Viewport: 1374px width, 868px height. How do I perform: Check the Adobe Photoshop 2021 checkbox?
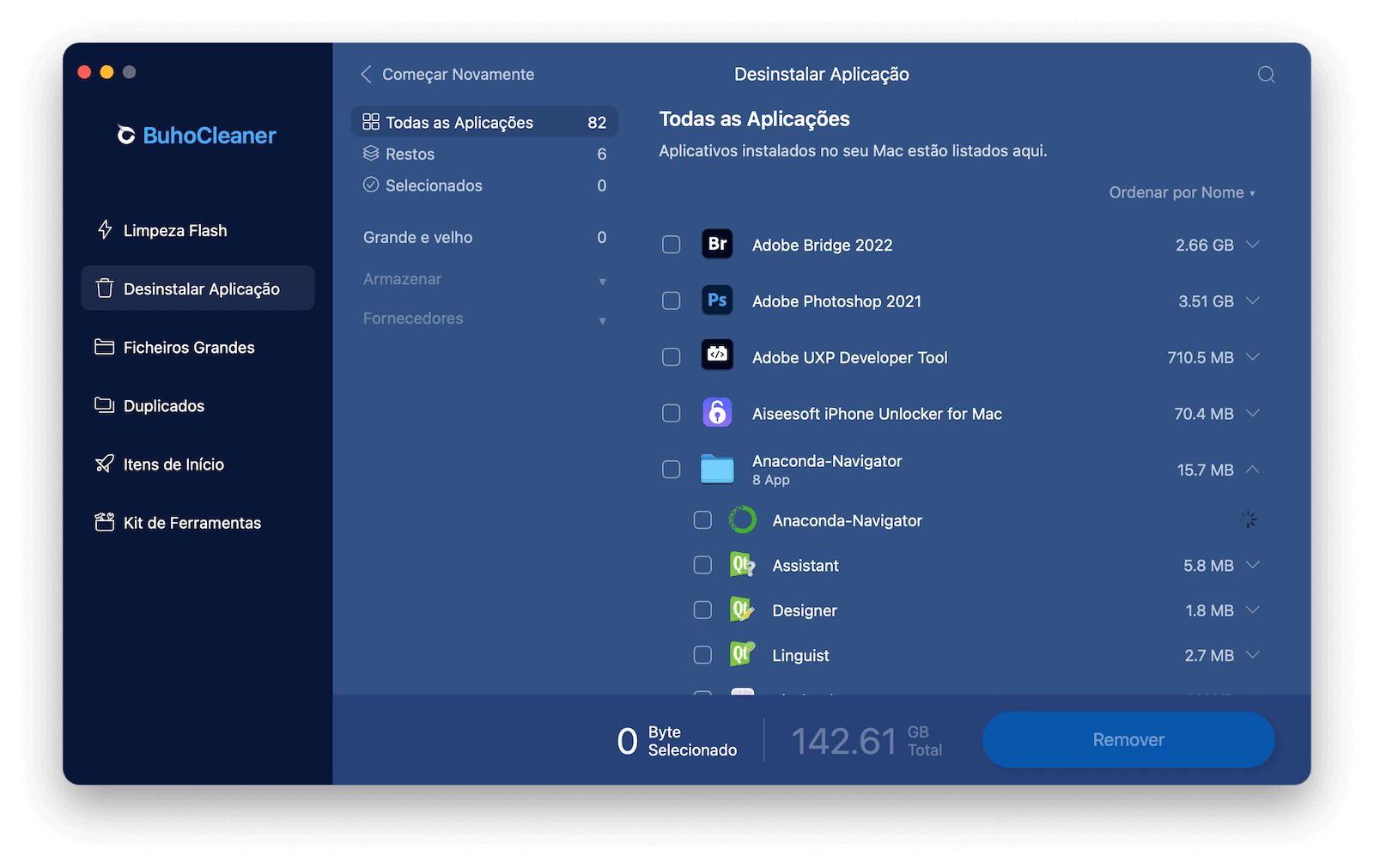(x=672, y=300)
